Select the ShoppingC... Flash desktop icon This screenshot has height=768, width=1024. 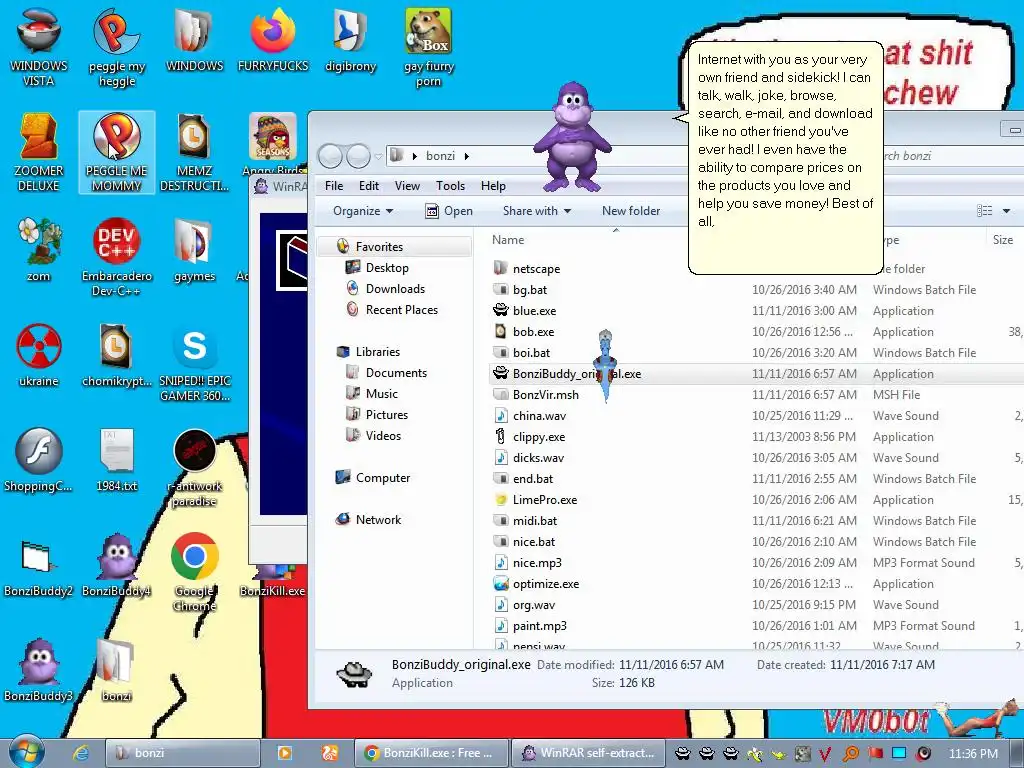(39, 459)
